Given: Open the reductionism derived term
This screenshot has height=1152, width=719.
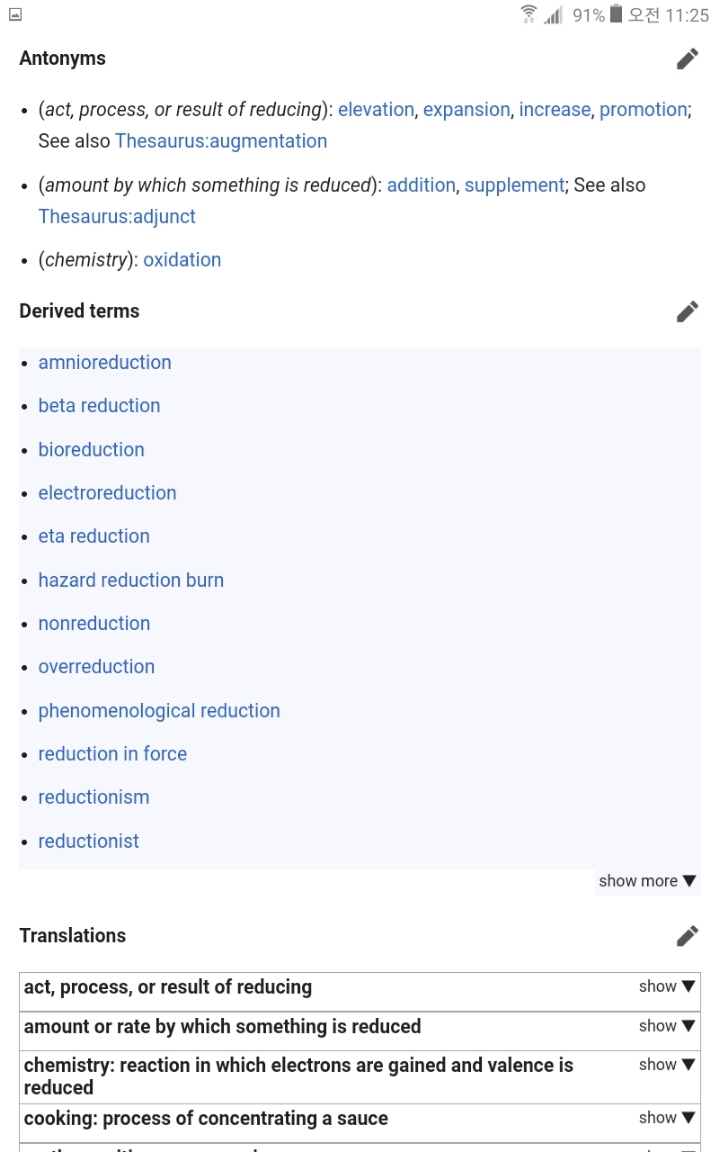Looking at the screenshot, I should tap(94, 797).
